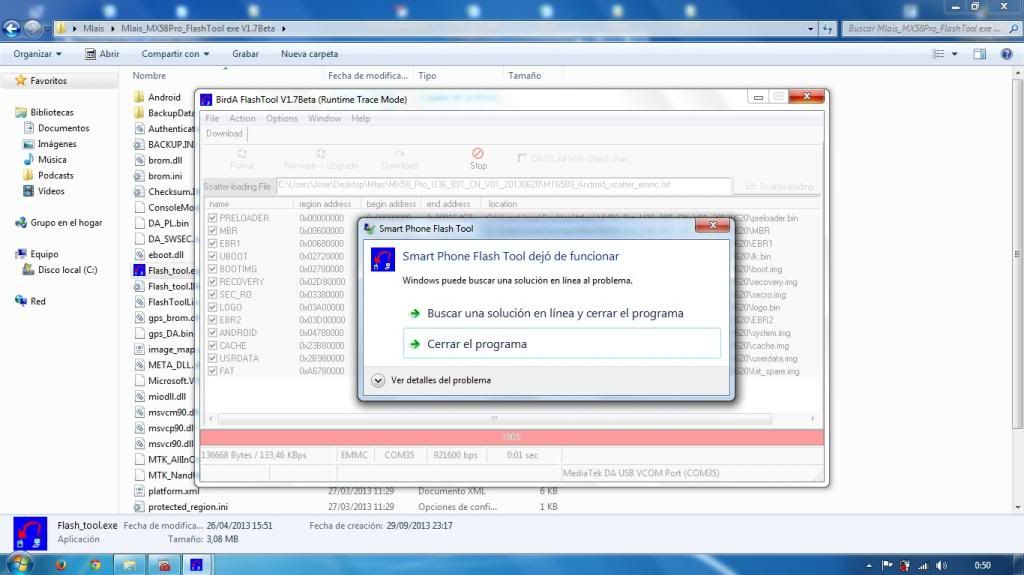Open Firefox from the taskbar

coord(61,564)
